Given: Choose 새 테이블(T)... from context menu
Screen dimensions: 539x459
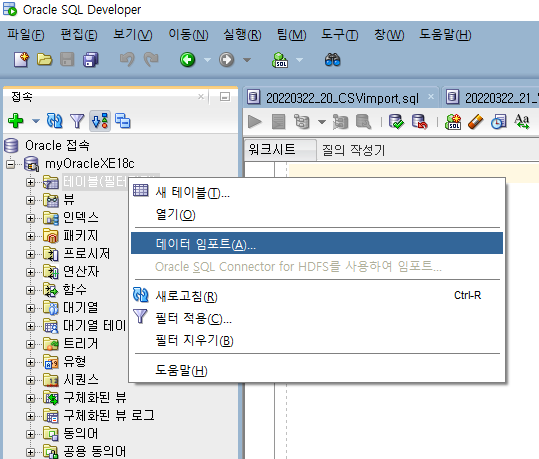Looking at the screenshot, I should [317, 192].
